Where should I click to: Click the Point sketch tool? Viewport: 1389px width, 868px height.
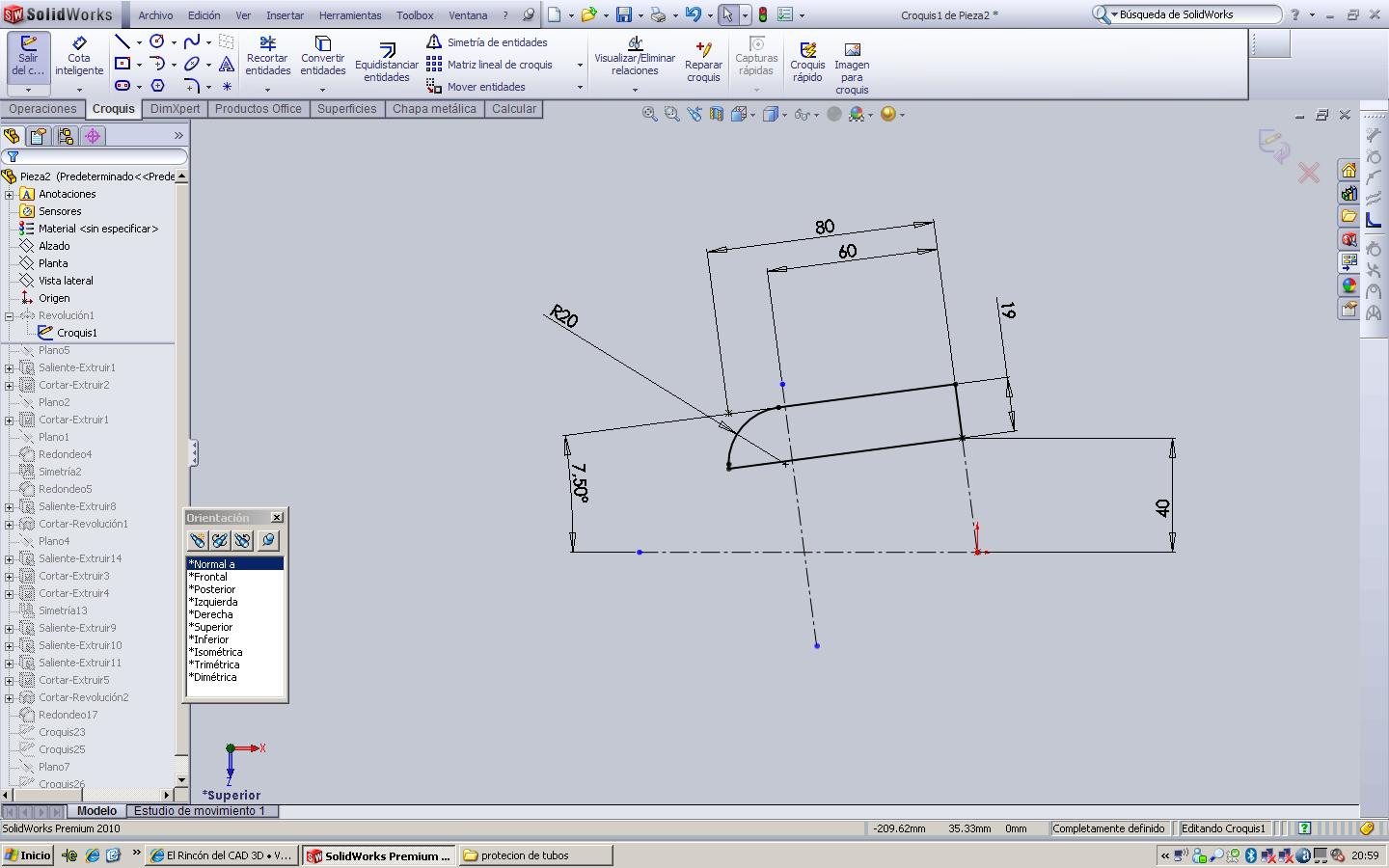click(227, 86)
